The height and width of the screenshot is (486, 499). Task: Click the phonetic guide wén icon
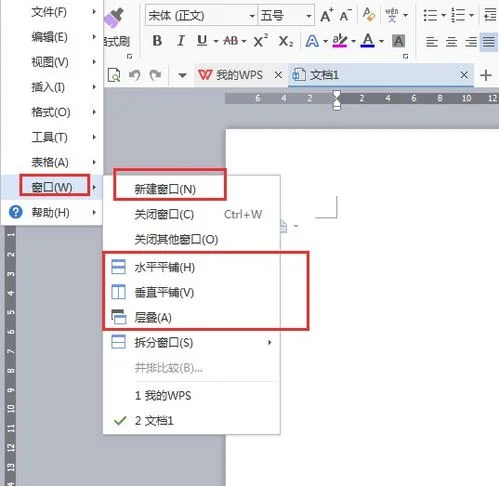pos(392,15)
